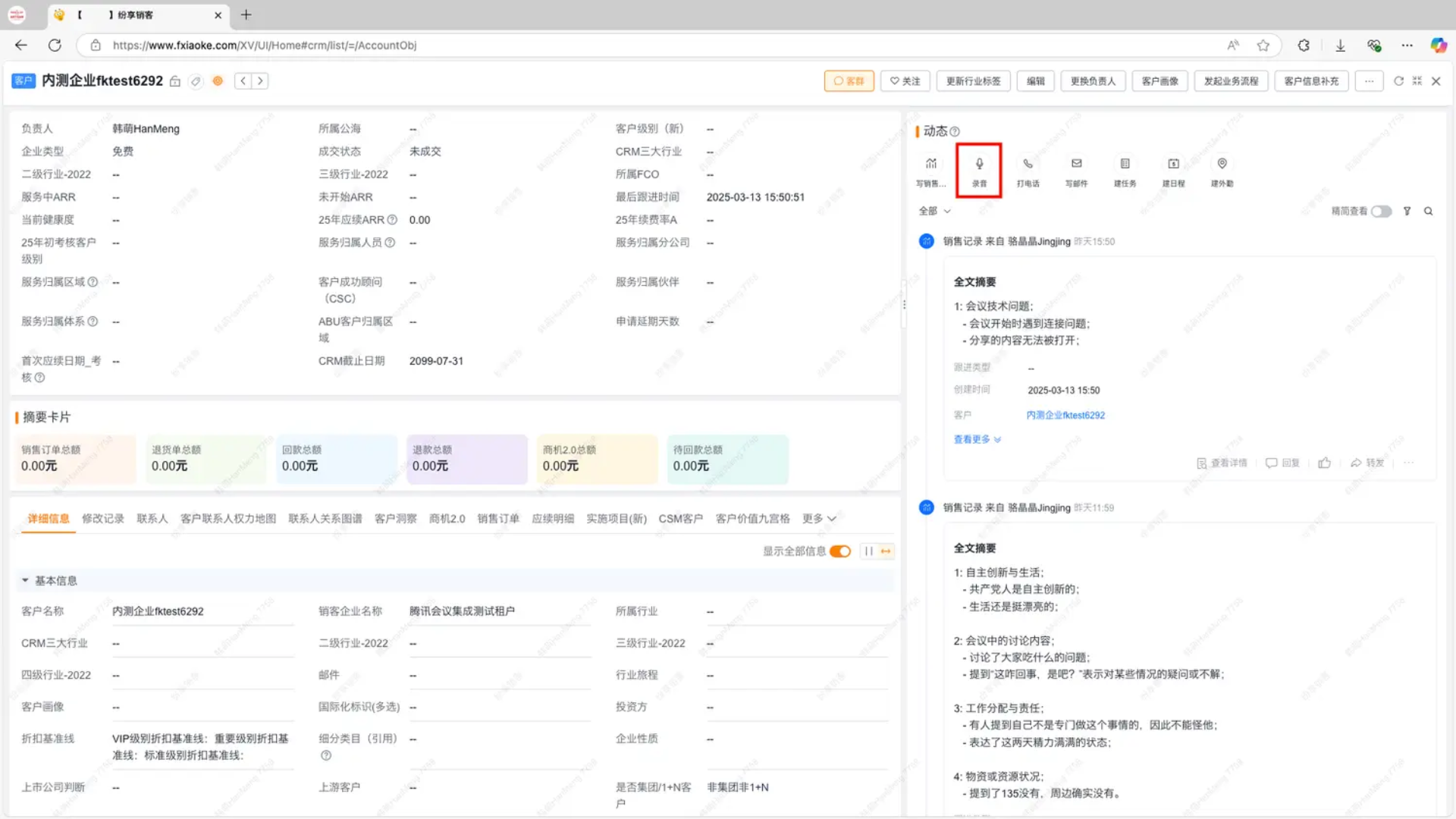This screenshot has width=1456, height=819.
Task: Open the 内测企业fktest6292 customer link
Action: click(x=1065, y=416)
